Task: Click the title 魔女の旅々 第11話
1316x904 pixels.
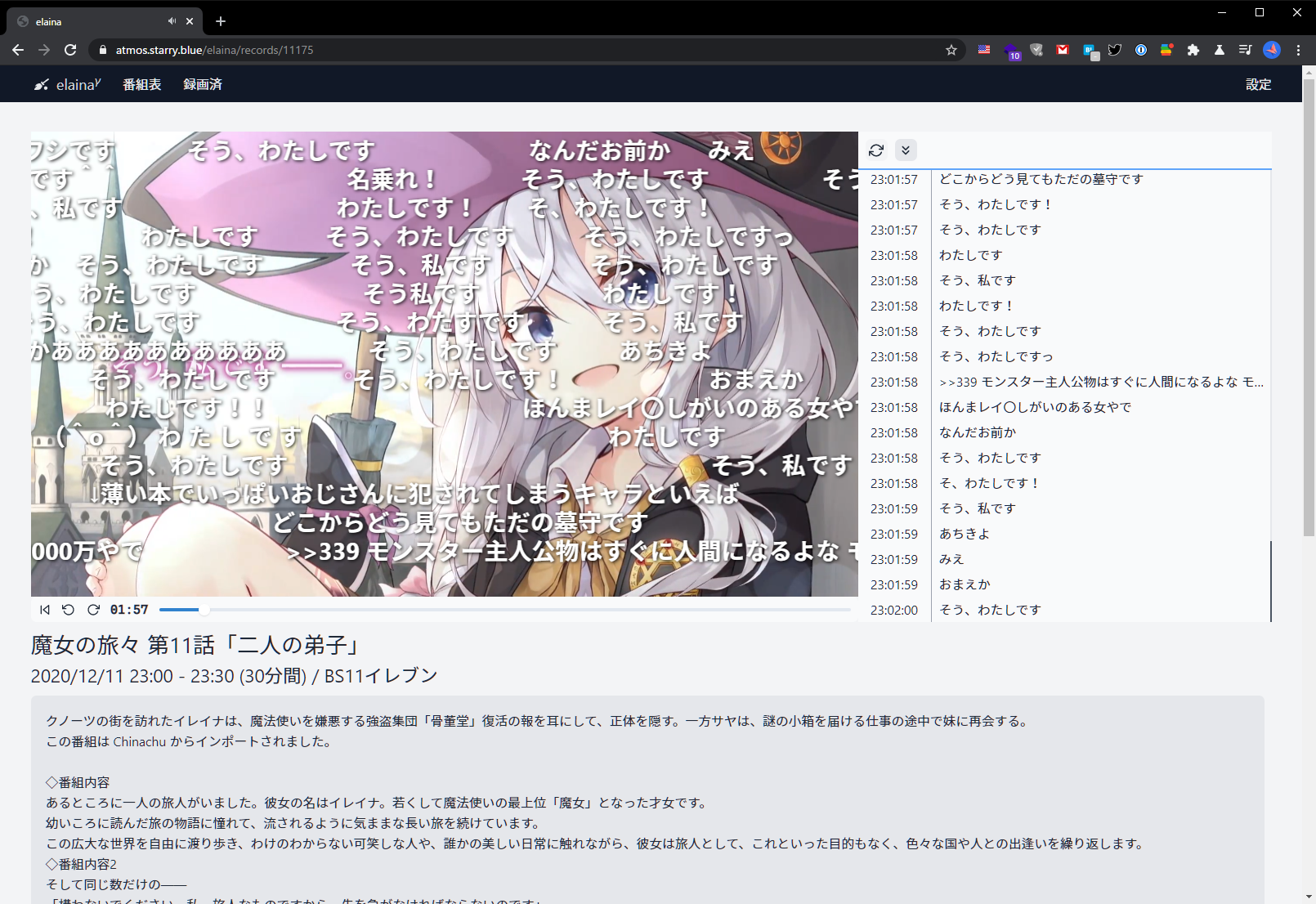Action: (x=197, y=645)
